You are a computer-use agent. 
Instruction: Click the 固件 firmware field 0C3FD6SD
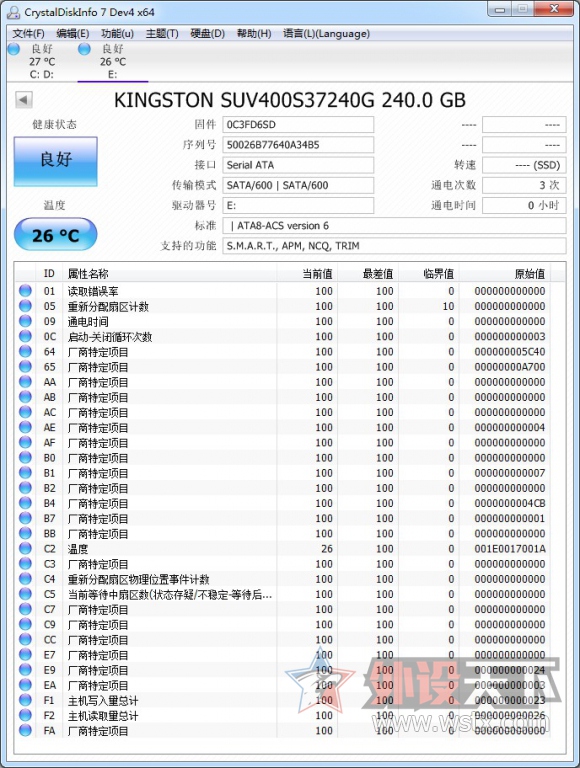298,124
